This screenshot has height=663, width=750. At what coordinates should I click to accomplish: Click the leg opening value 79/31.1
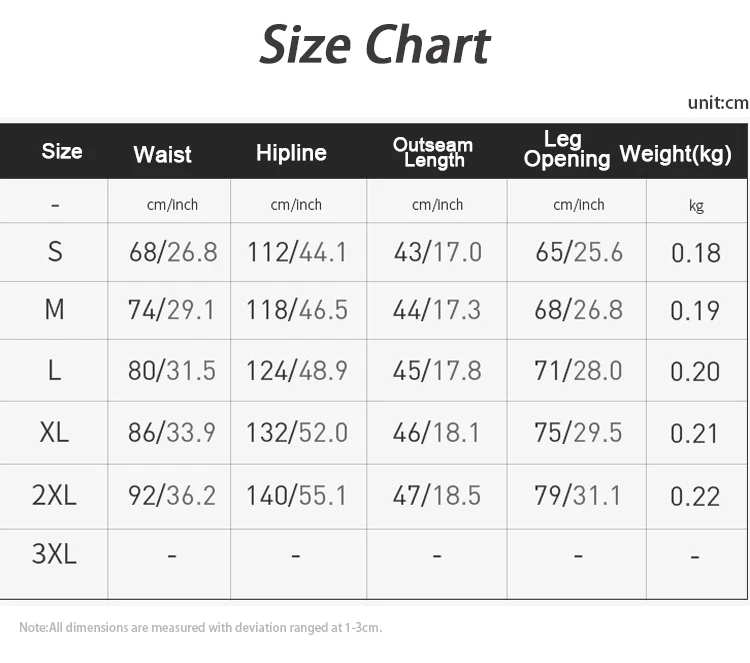click(x=578, y=495)
